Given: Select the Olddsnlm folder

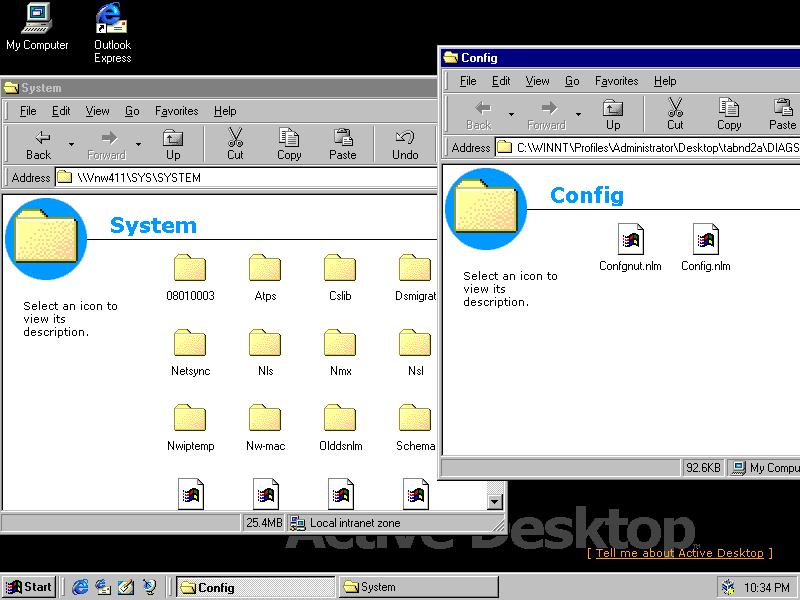Looking at the screenshot, I should click(340, 428).
